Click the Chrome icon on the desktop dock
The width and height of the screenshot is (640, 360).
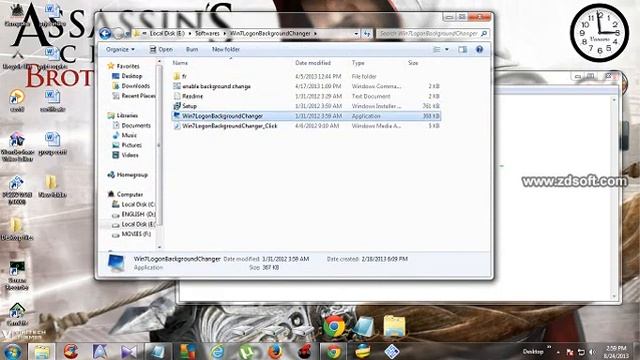[334, 326]
